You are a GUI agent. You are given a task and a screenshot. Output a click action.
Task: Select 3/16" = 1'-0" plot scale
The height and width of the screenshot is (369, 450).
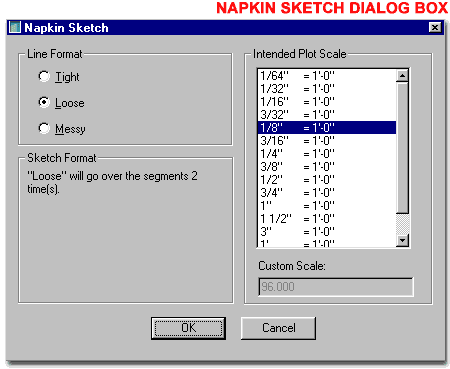(x=327, y=141)
